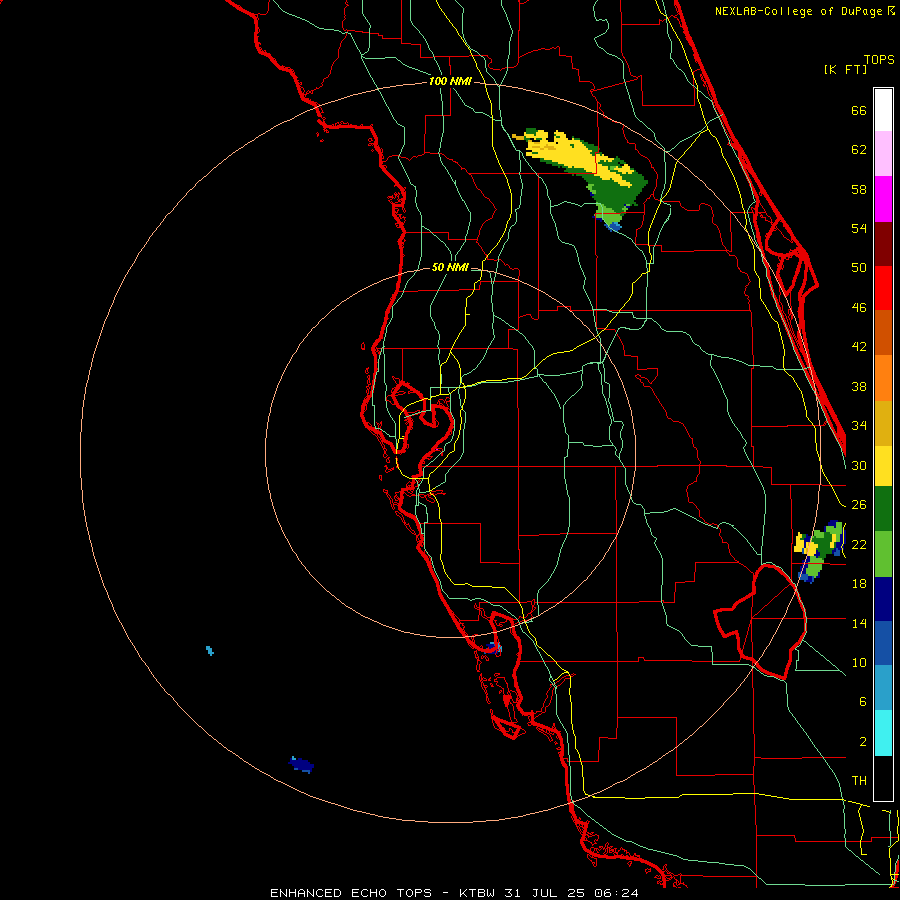The height and width of the screenshot is (900, 900).
Task: Click the "66" legend value
Action: coord(859,110)
